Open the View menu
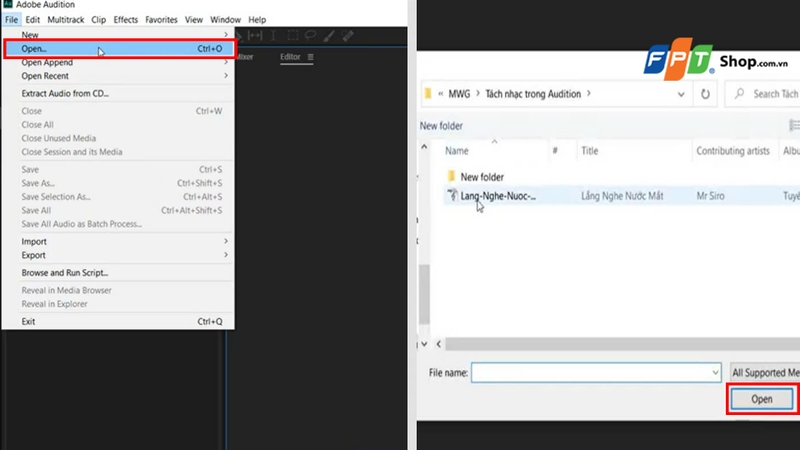800x450 pixels. coord(194,20)
